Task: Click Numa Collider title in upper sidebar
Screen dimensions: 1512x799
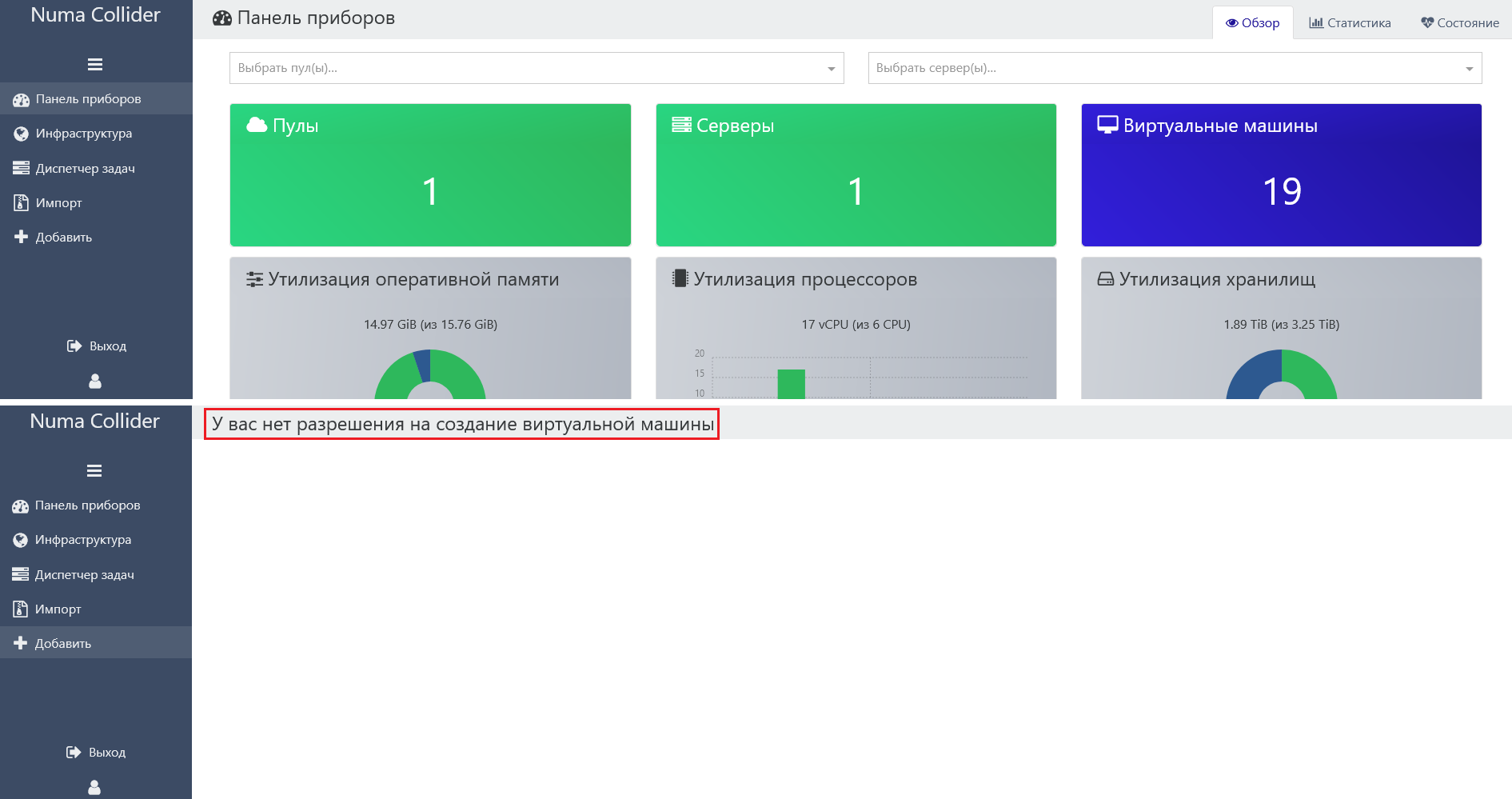Action: click(95, 14)
